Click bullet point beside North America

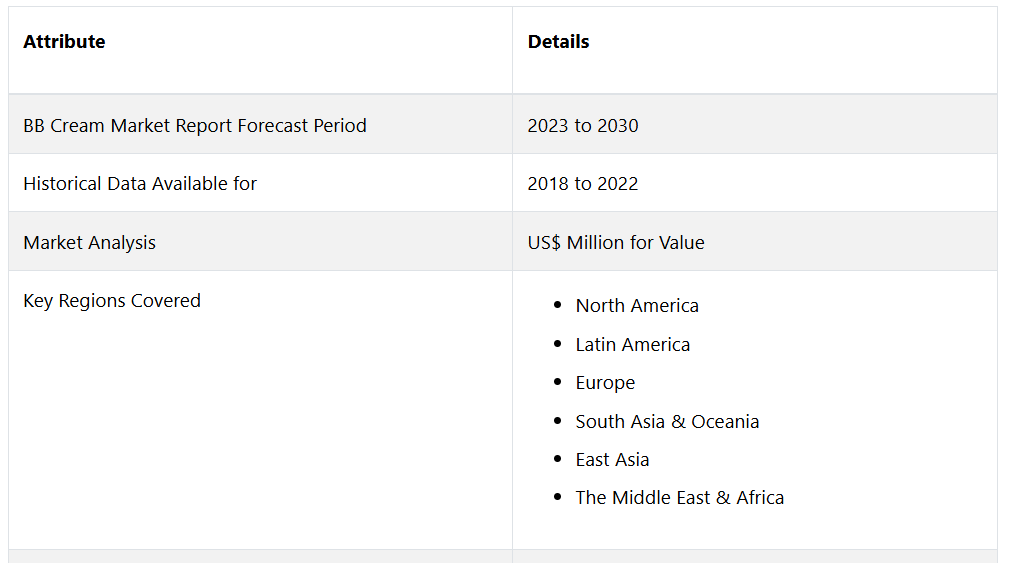(557, 306)
